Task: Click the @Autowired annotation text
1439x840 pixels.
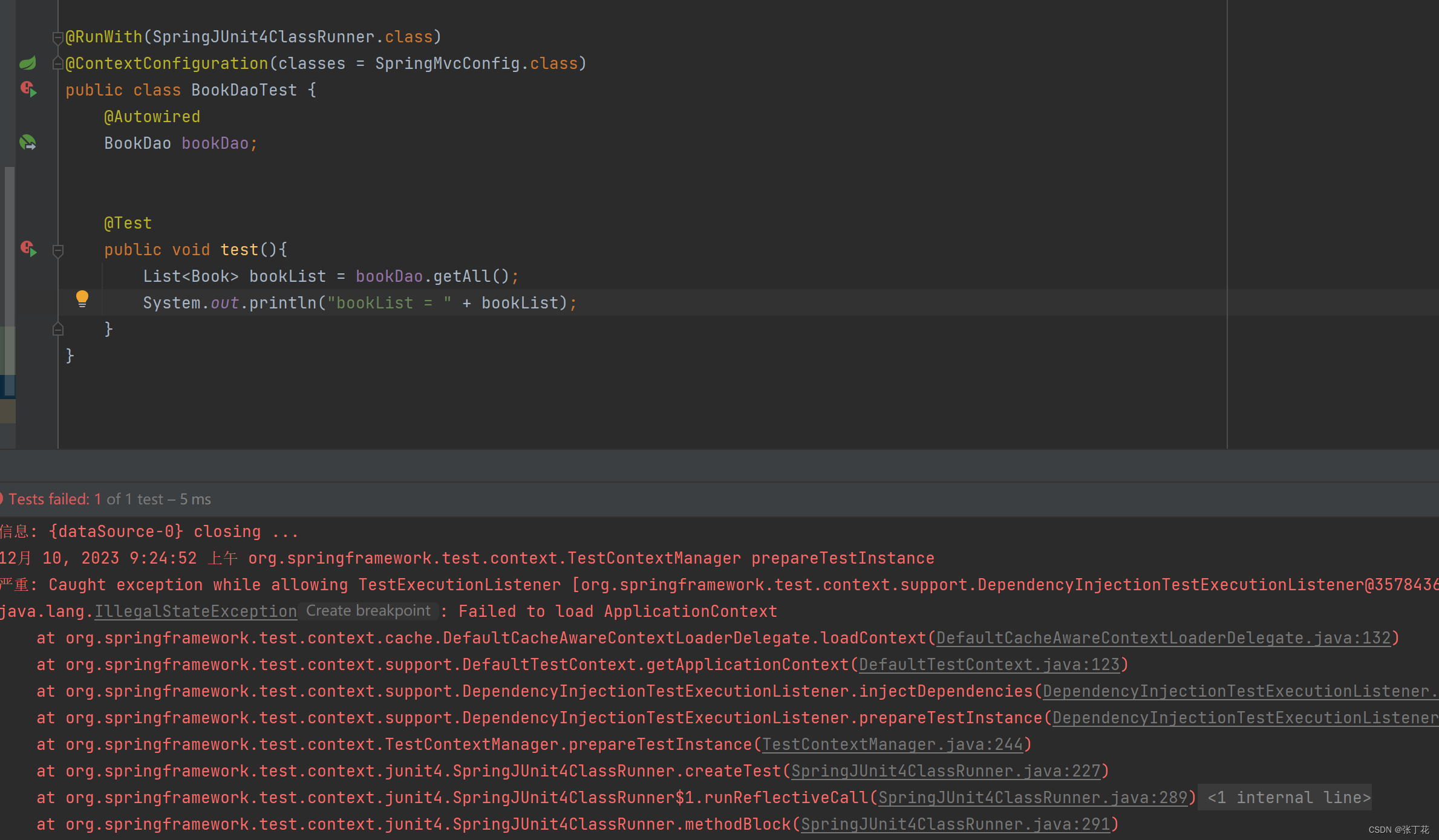Action: (x=152, y=117)
